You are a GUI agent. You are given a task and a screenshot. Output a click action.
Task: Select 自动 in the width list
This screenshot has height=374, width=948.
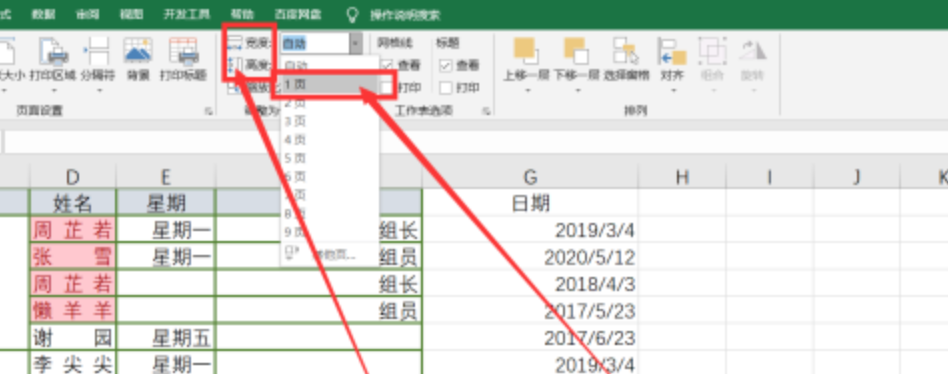click(330, 64)
